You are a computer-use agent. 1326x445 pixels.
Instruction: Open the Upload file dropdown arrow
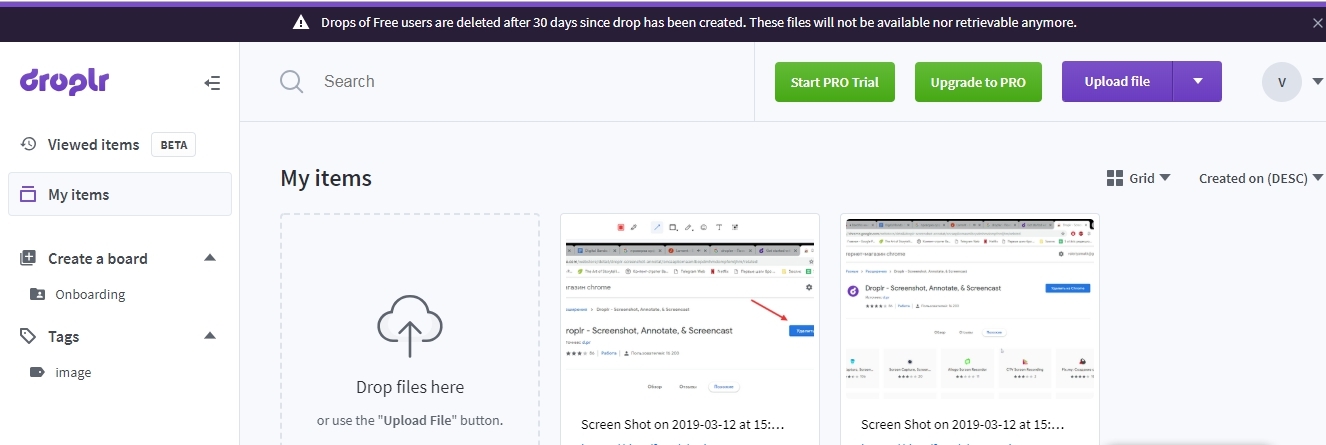click(x=1198, y=82)
